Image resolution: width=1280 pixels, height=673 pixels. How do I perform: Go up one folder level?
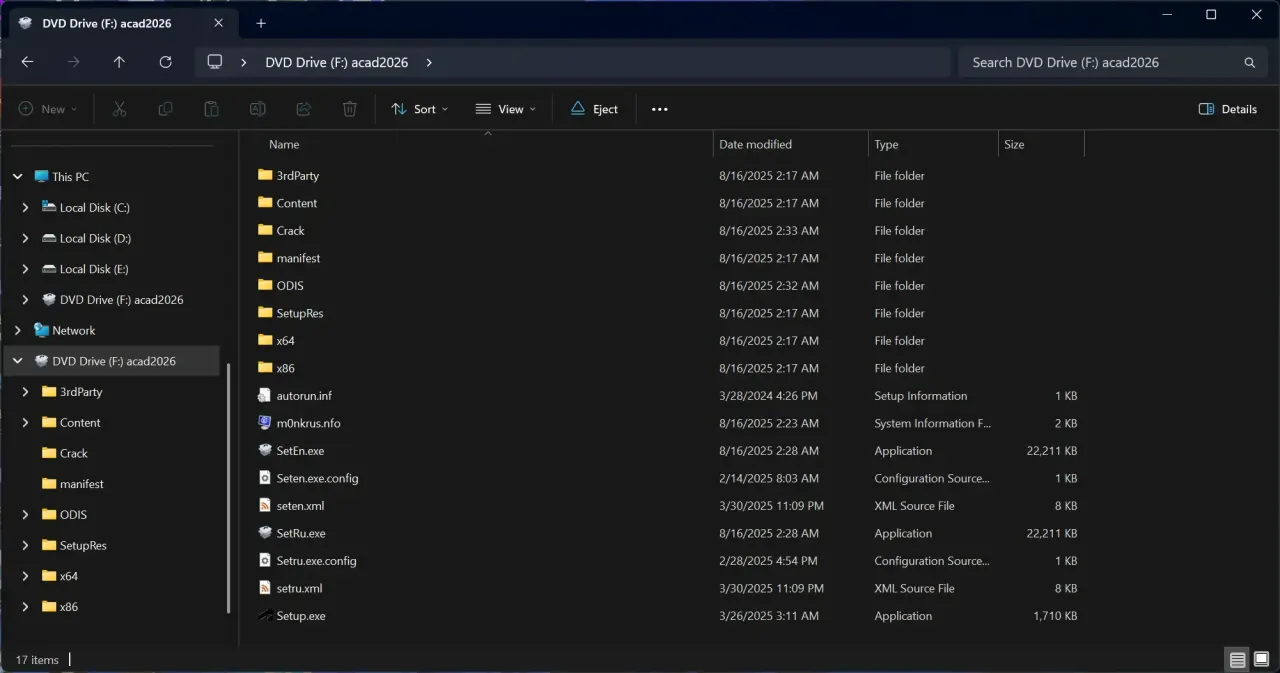pyautogui.click(x=119, y=62)
